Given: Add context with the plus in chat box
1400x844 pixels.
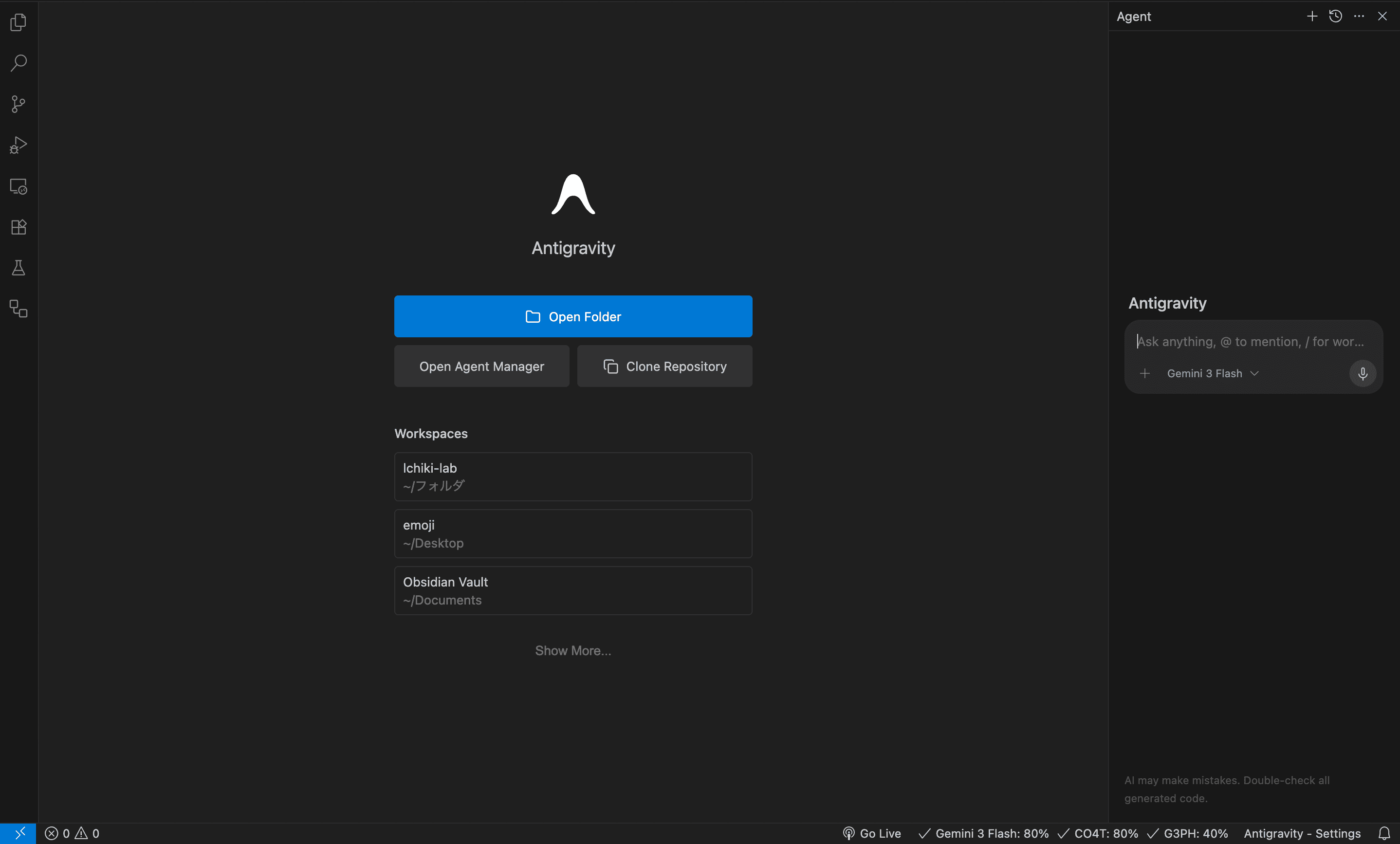Looking at the screenshot, I should (1145, 374).
